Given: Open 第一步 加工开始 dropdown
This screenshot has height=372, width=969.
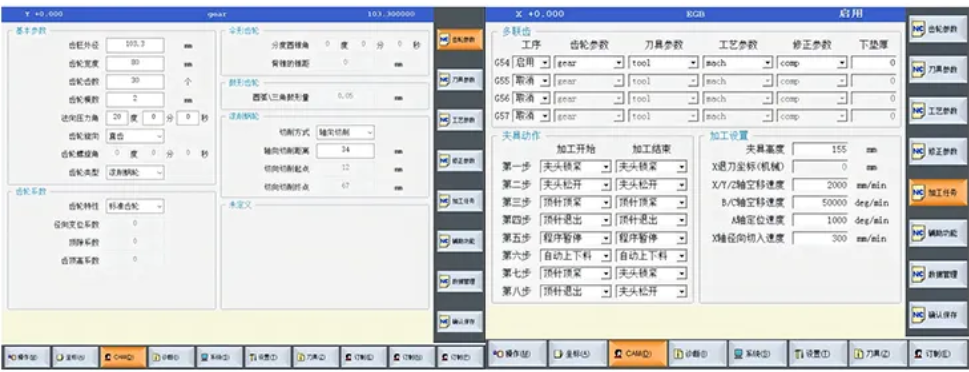Looking at the screenshot, I should click(575, 167).
